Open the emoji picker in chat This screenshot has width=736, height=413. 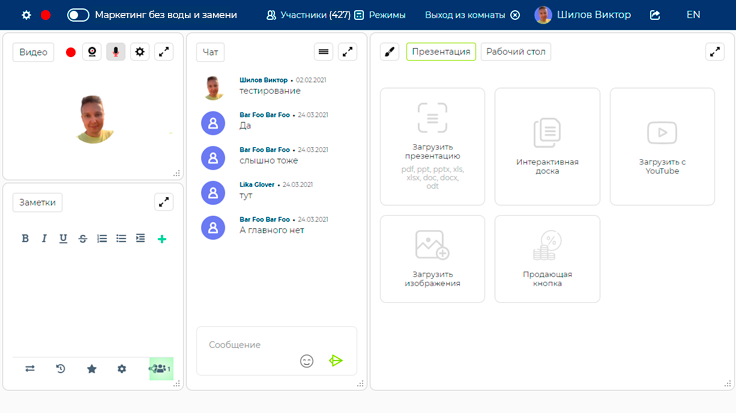[307, 360]
